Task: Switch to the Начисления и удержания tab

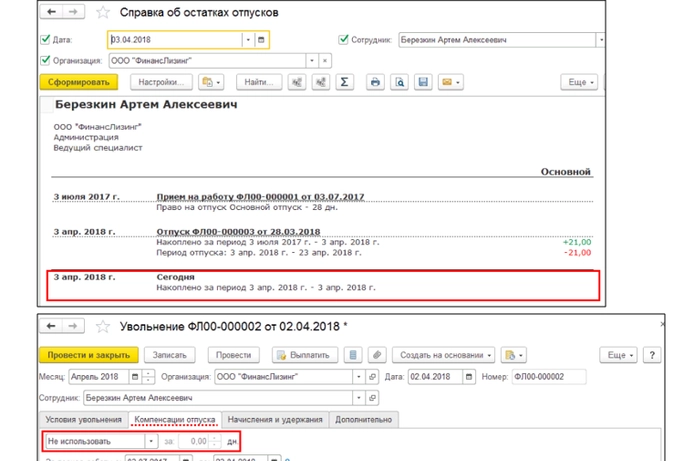Action: (275, 419)
